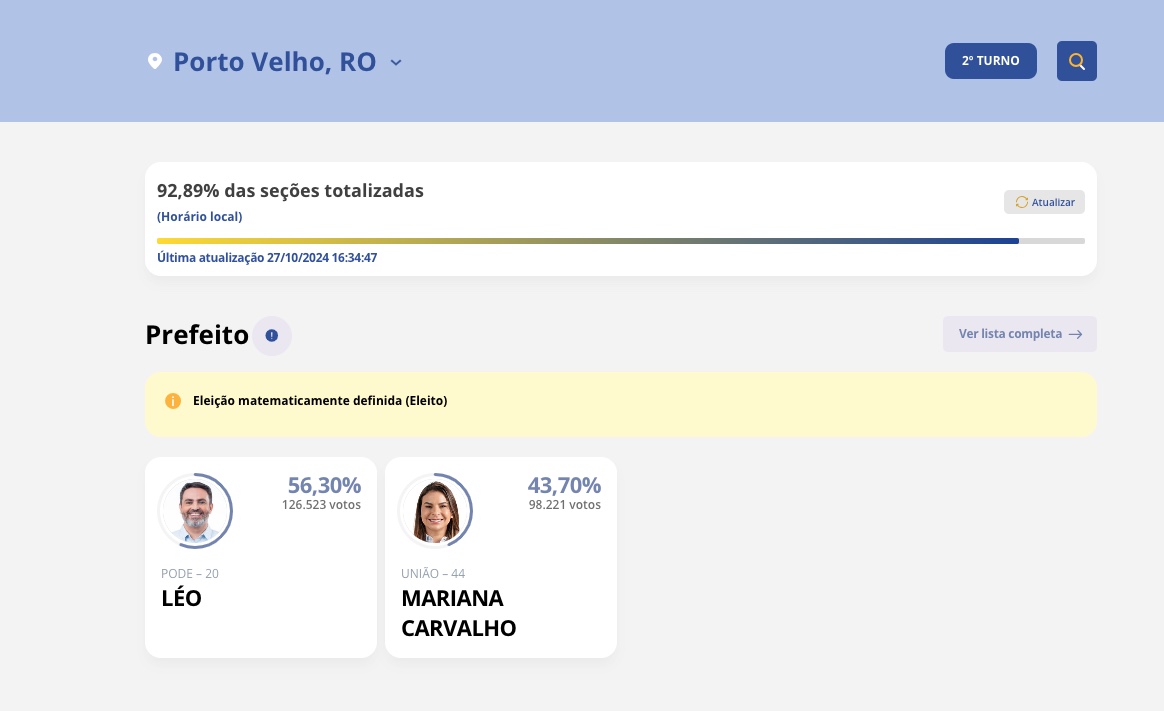Click the location pin icon
The height and width of the screenshot is (711, 1164).
point(155,62)
